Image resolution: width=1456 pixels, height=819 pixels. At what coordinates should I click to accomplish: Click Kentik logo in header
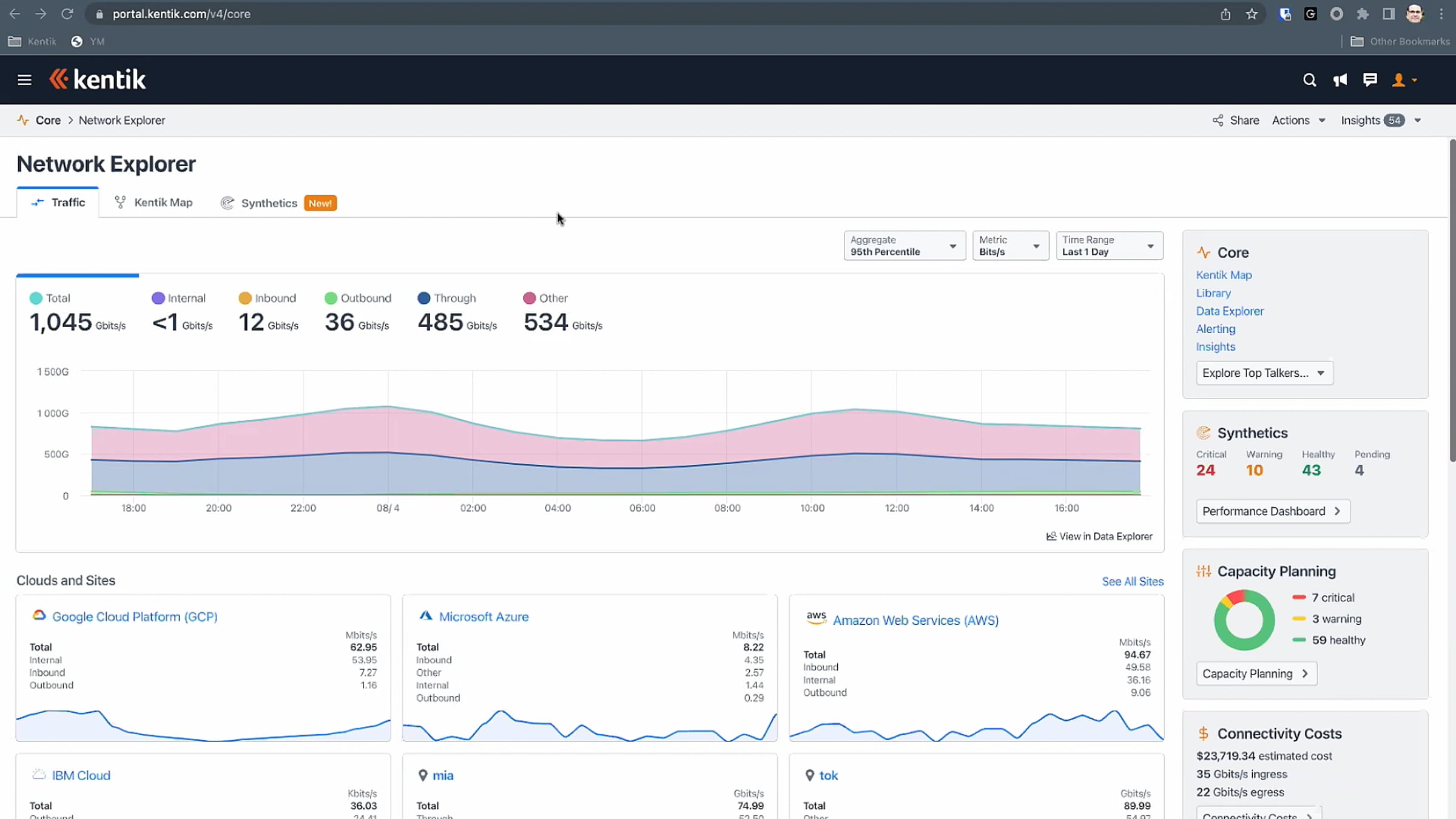click(98, 79)
